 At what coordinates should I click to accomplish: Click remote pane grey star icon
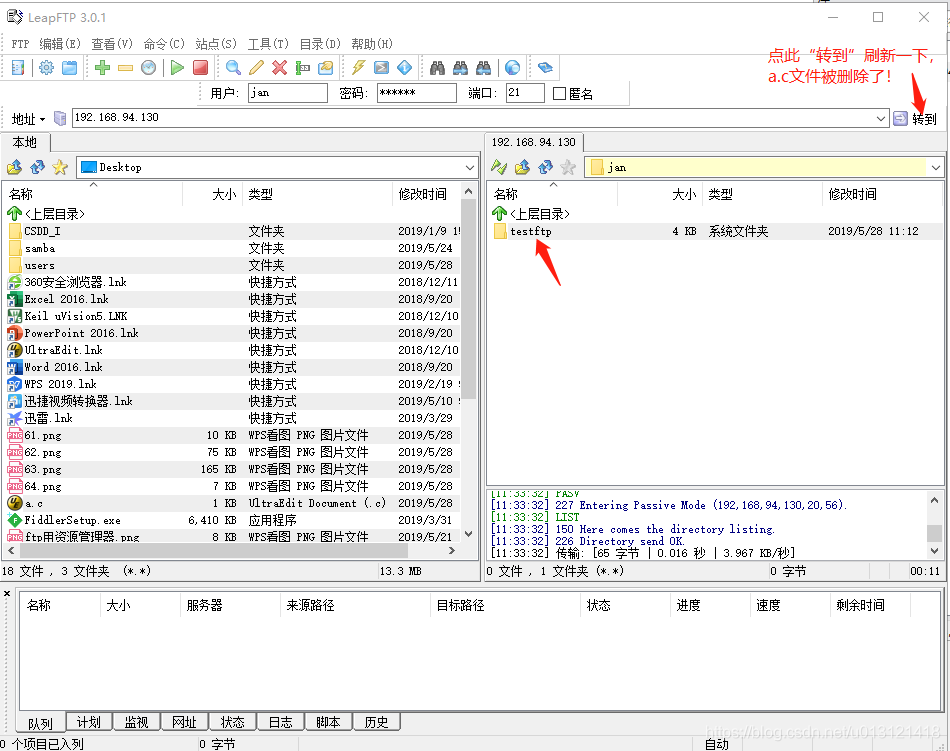point(568,167)
